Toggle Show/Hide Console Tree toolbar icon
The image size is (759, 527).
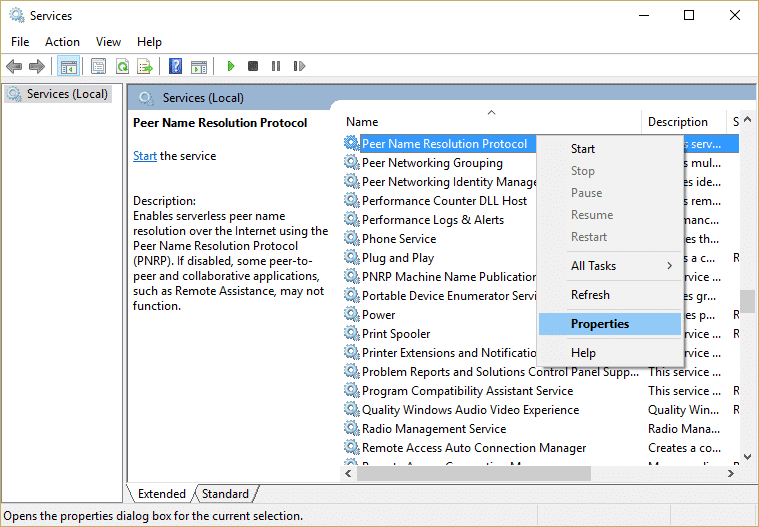pyautogui.click(x=68, y=66)
